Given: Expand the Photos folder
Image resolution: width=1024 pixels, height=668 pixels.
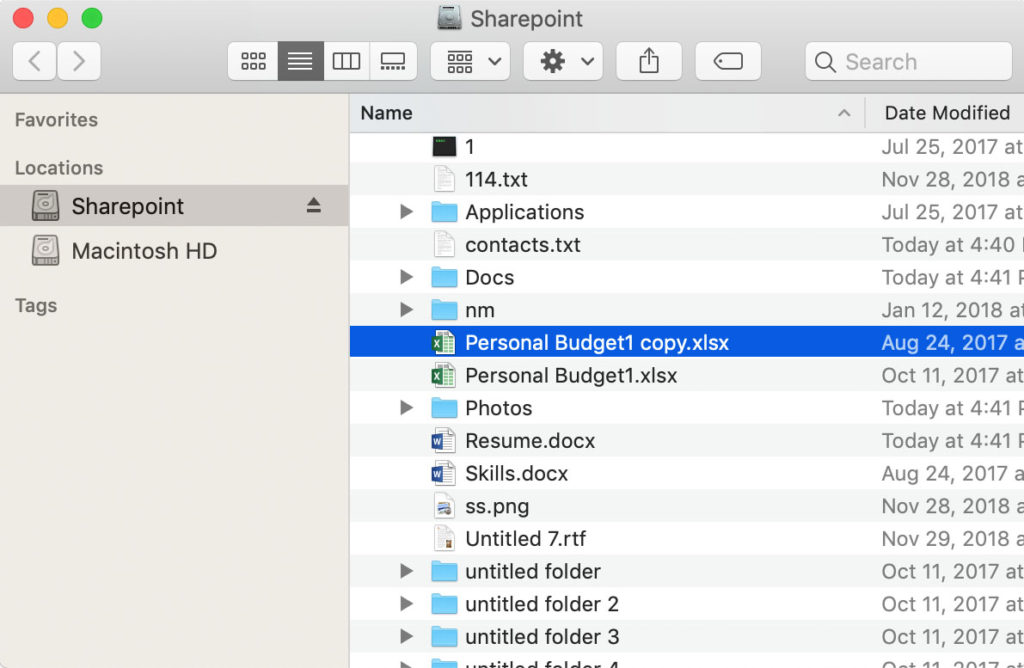Looking at the screenshot, I should click(x=405, y=407).
